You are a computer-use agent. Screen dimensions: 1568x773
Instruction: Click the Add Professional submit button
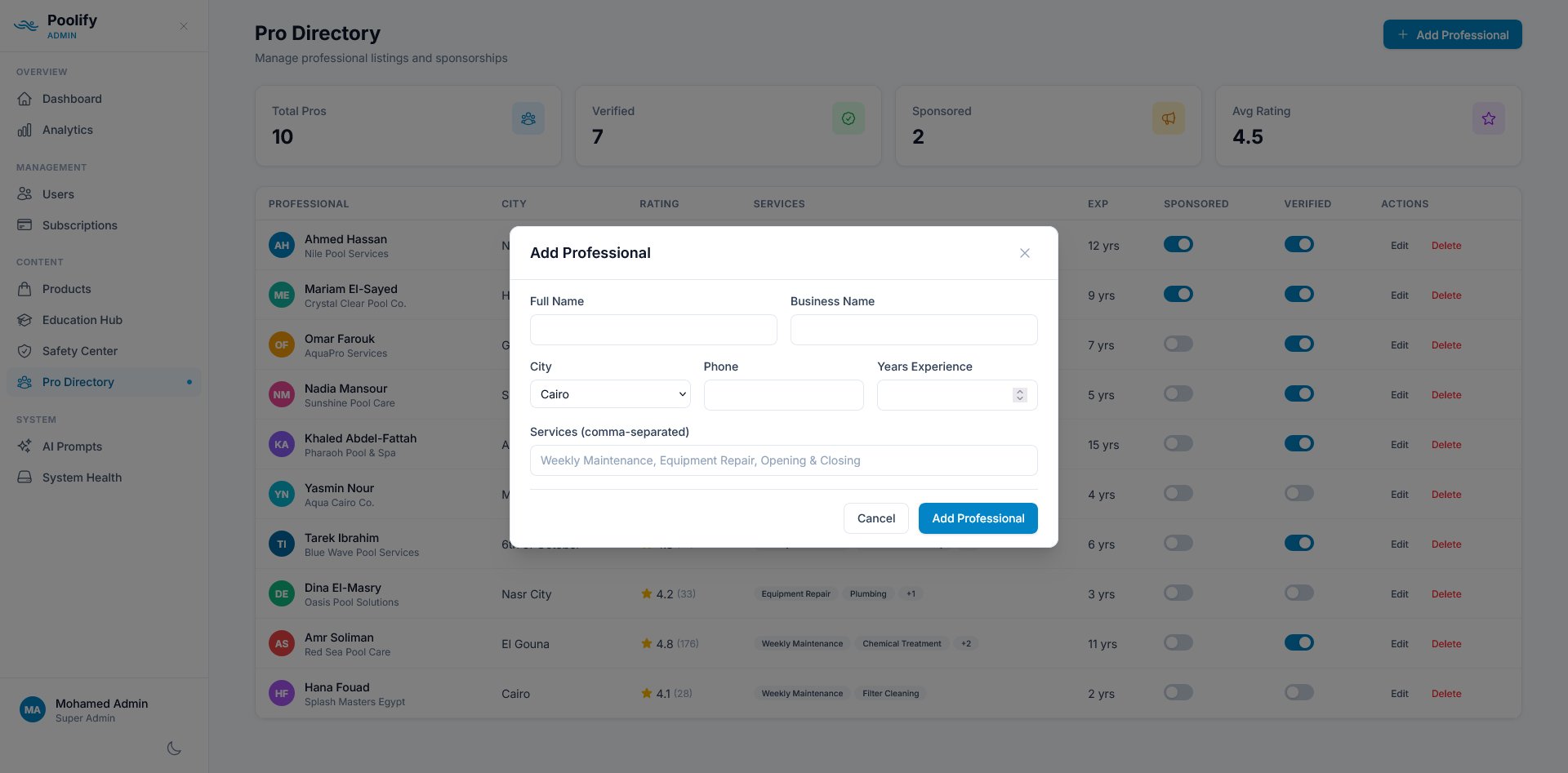tap(978, 518)
